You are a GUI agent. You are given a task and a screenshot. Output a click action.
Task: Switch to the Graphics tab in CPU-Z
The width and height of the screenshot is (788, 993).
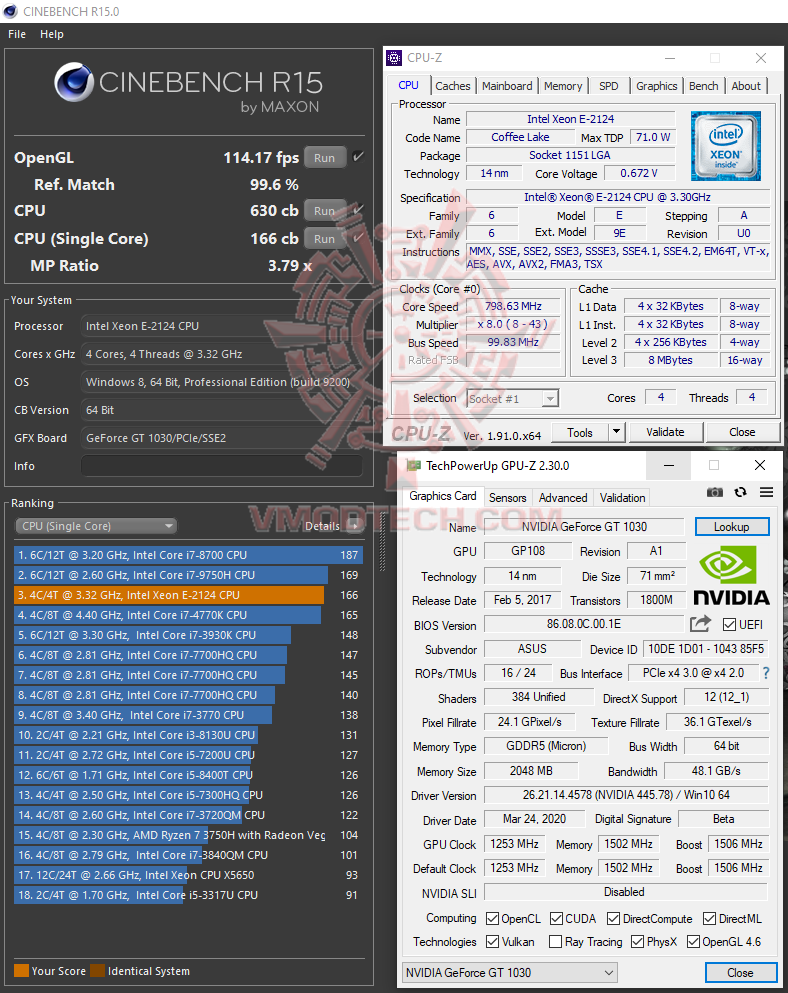pyautogui.click(x=656, y=86)
